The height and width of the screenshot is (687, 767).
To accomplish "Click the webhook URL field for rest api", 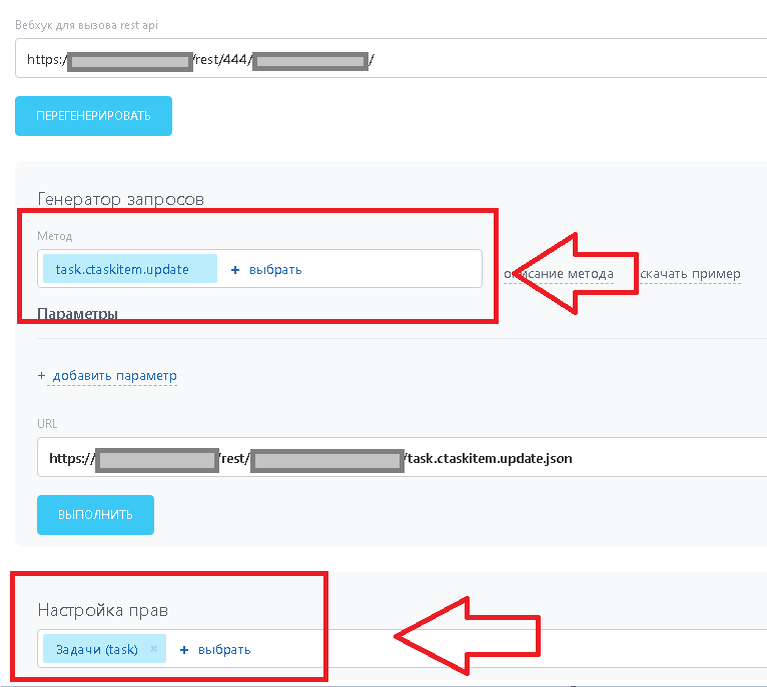I will tap(391, 58).
